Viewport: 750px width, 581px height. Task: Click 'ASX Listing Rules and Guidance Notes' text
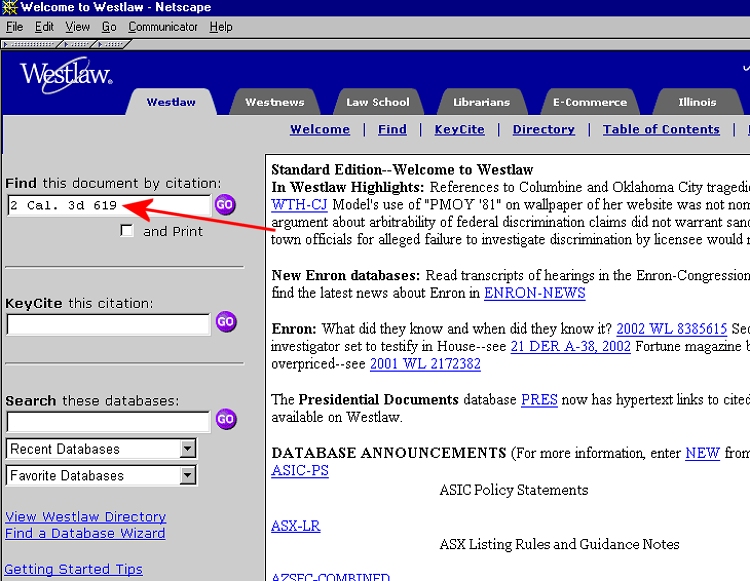tap(559, 544)
